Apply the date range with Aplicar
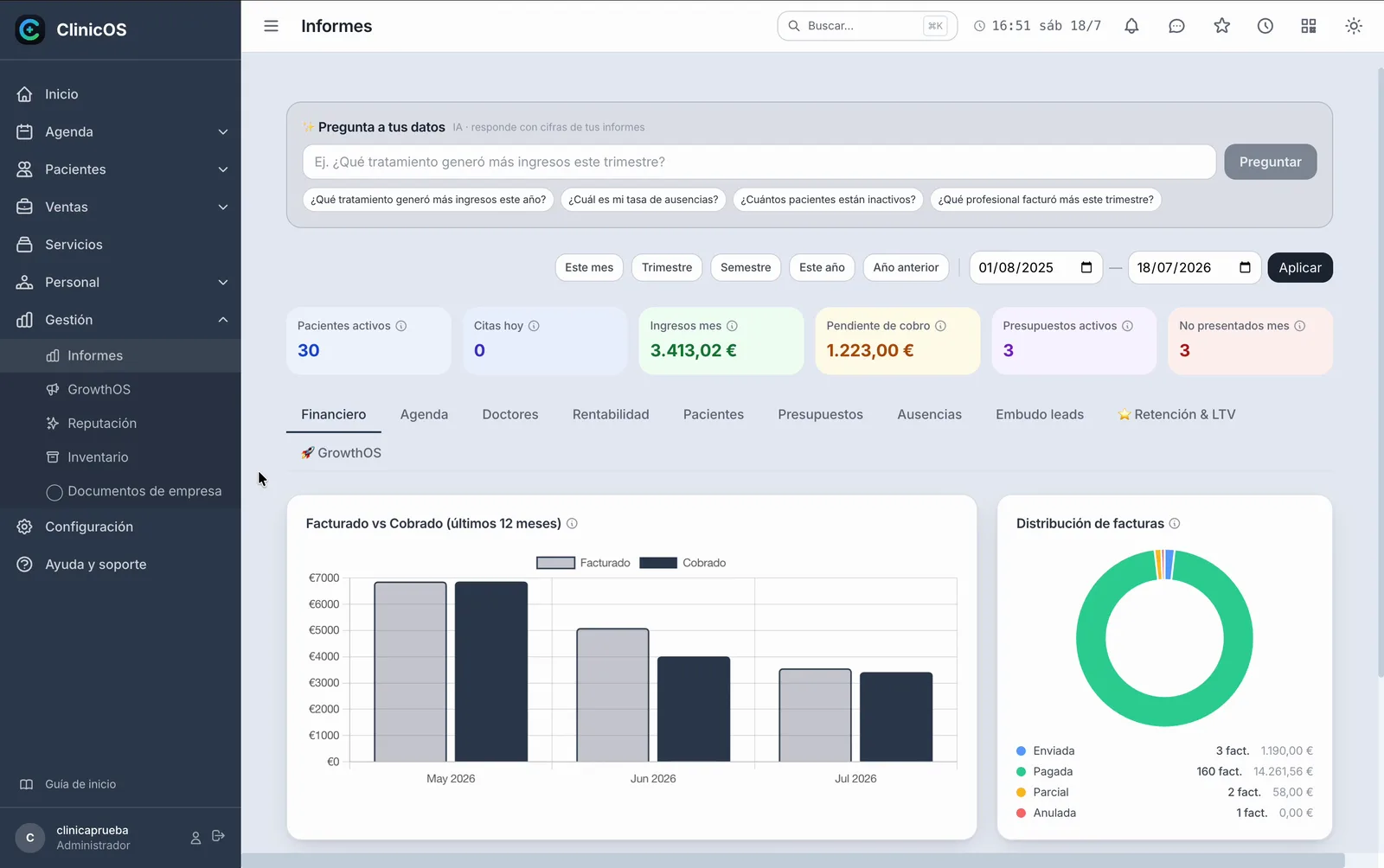Viewport: 1384px width, 868px height. coord(1299,267)
